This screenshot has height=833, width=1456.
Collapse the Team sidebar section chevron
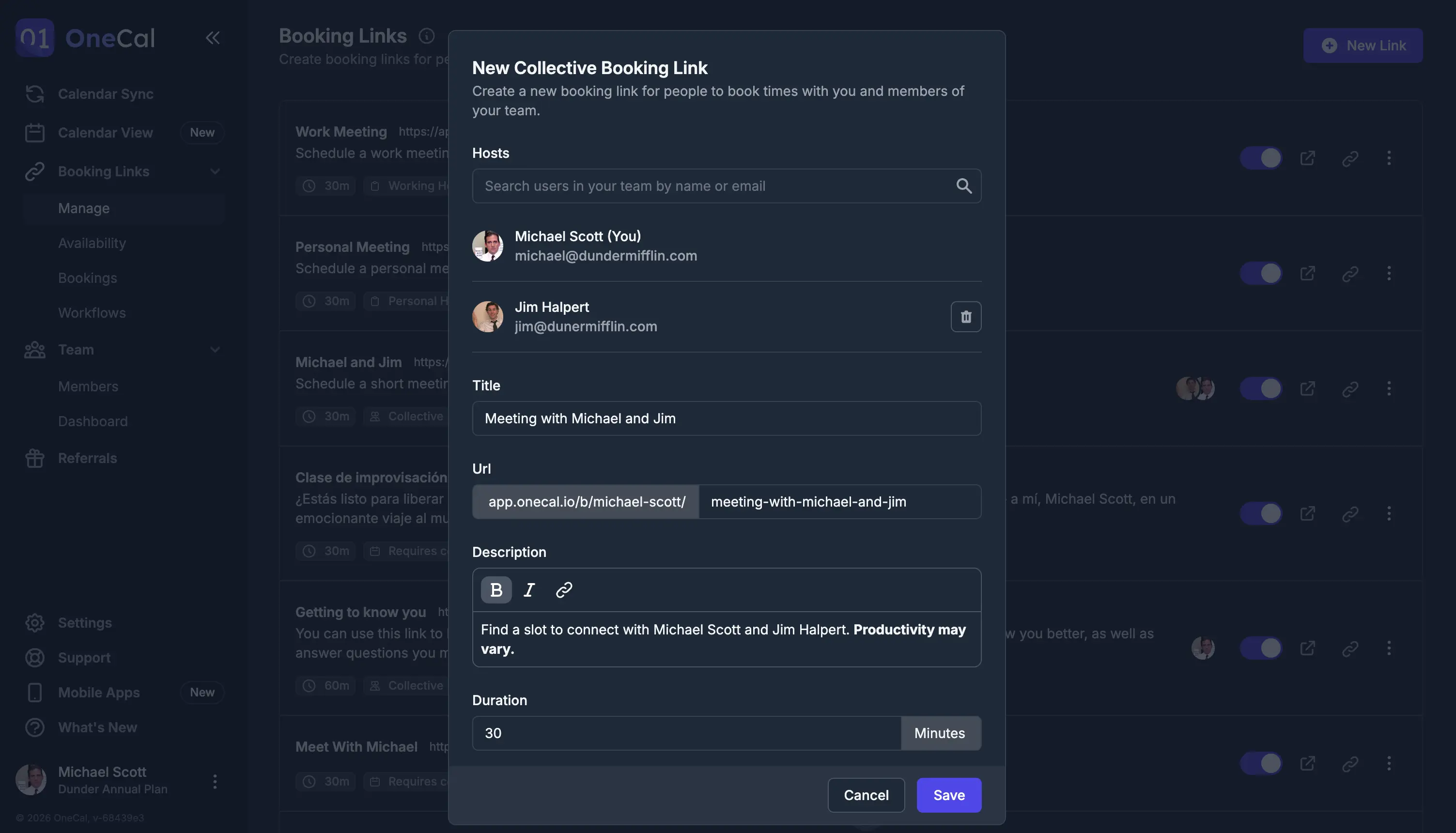click(x=215, y=350)
